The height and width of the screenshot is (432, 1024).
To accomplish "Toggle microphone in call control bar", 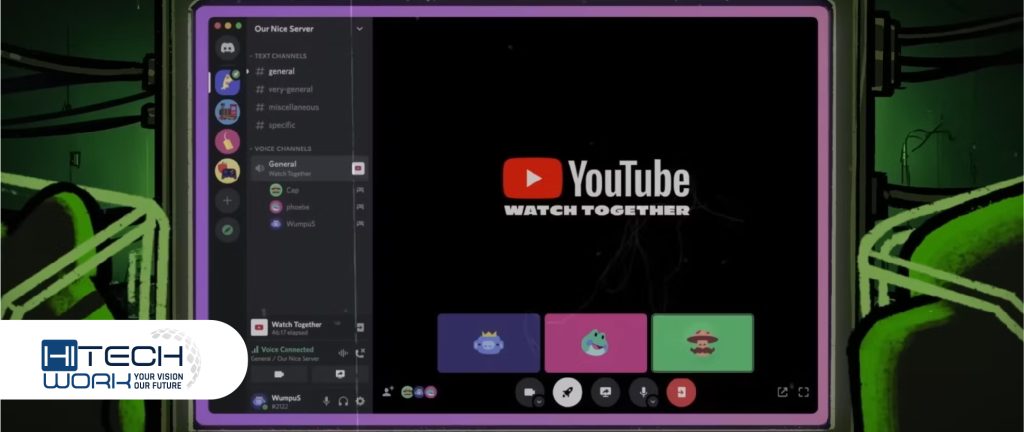I will coord(643,392).
